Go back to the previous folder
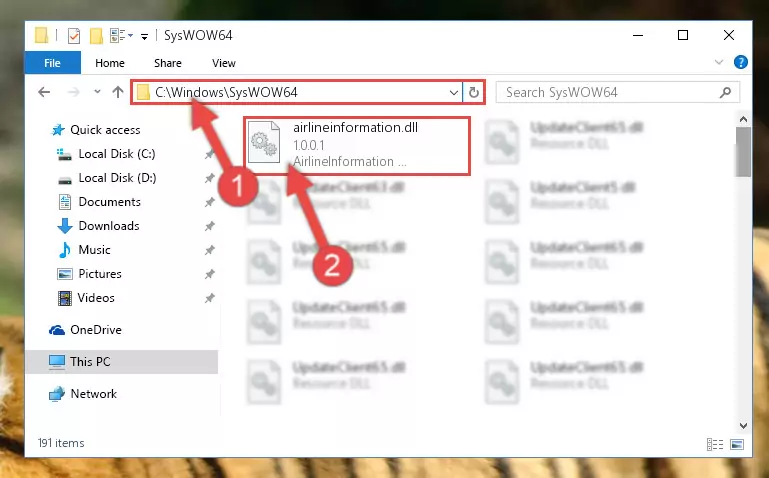This screenshot has width=769, height=478. pyautogui.click(x=44, y=92)
